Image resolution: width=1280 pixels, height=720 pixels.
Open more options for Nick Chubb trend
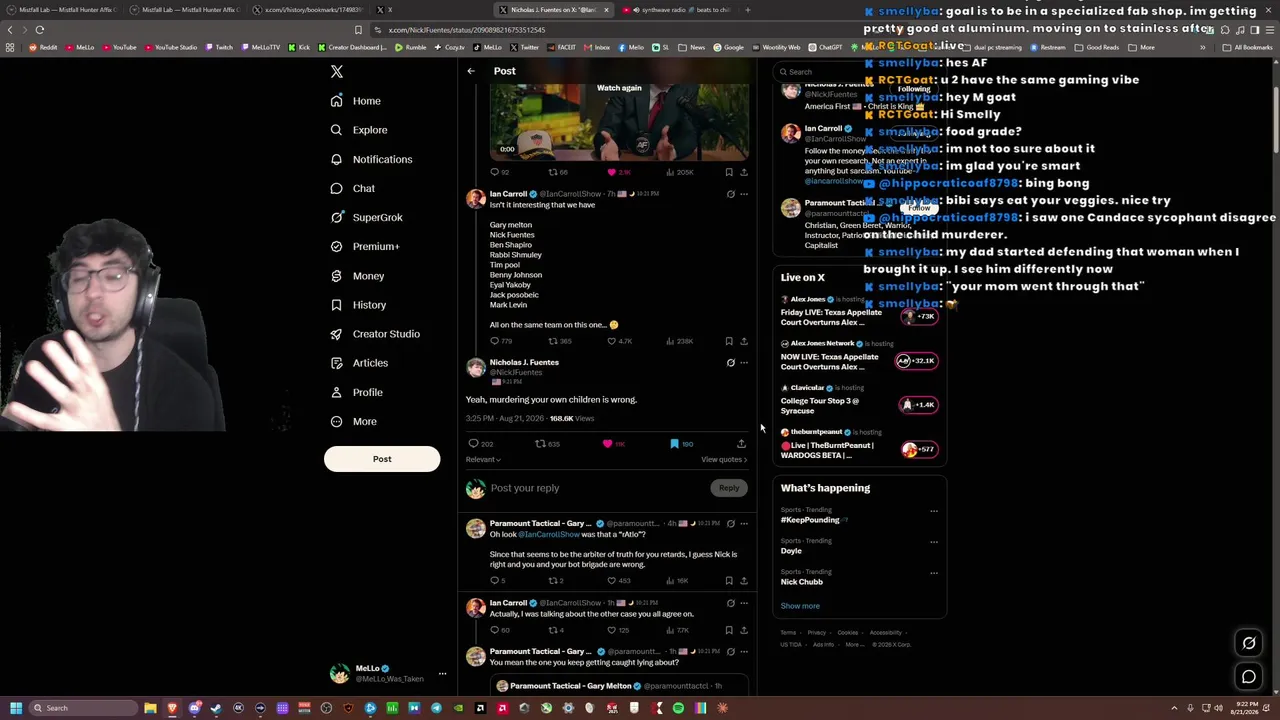(x=934, y=573)
